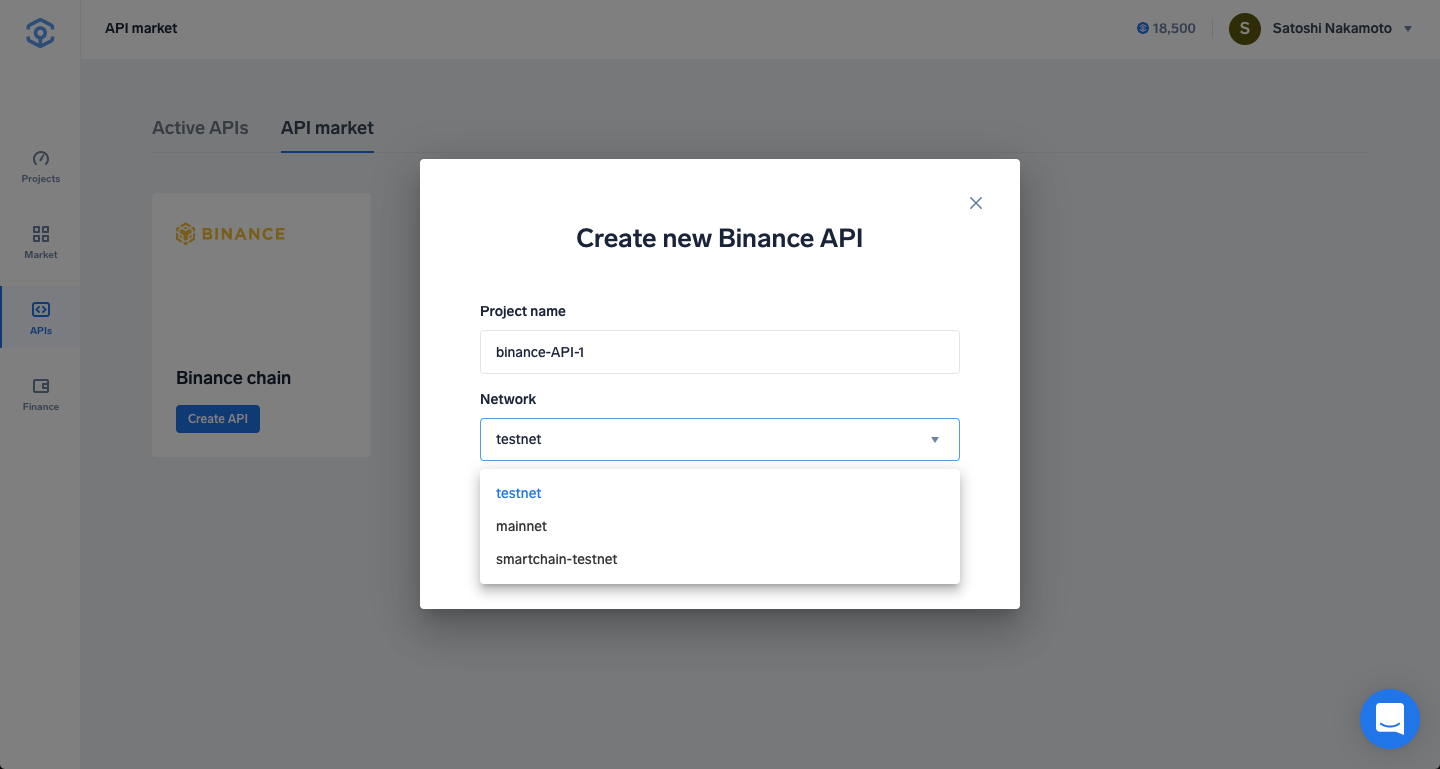Viewport: 1440px width, 769px height.
Task: Click the user avatar with letter S
Action: [x=1244, y=28]
